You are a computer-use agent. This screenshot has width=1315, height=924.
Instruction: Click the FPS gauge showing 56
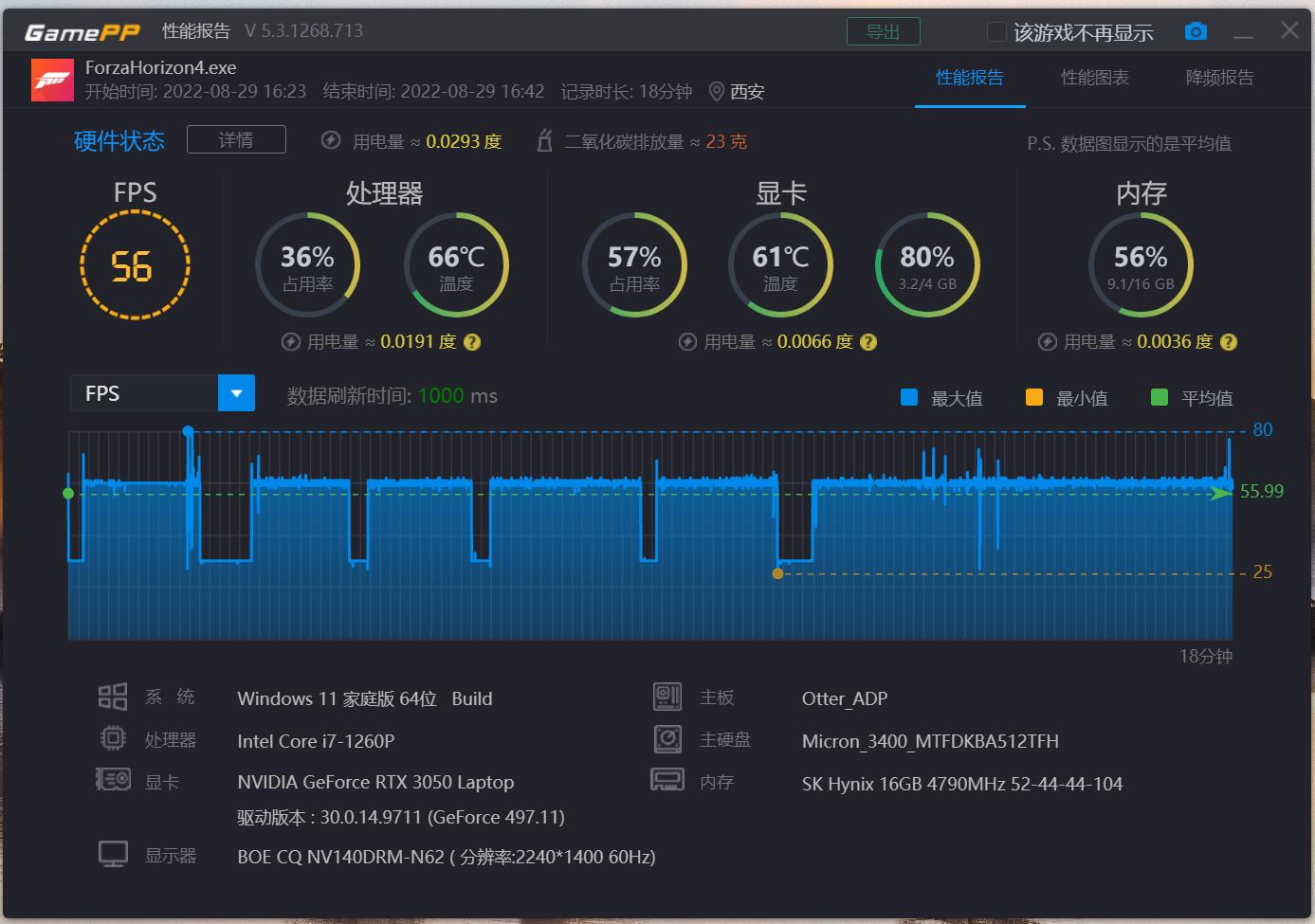pyautogui.click(x=135, y=265)
